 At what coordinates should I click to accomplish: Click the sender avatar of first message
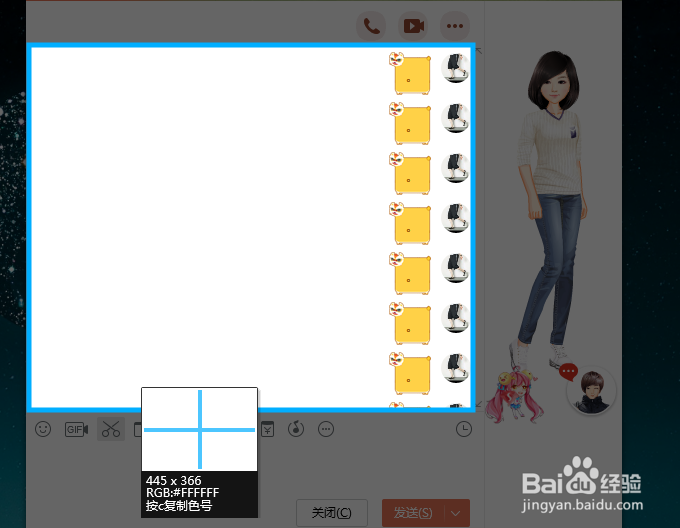pos(455,68)
